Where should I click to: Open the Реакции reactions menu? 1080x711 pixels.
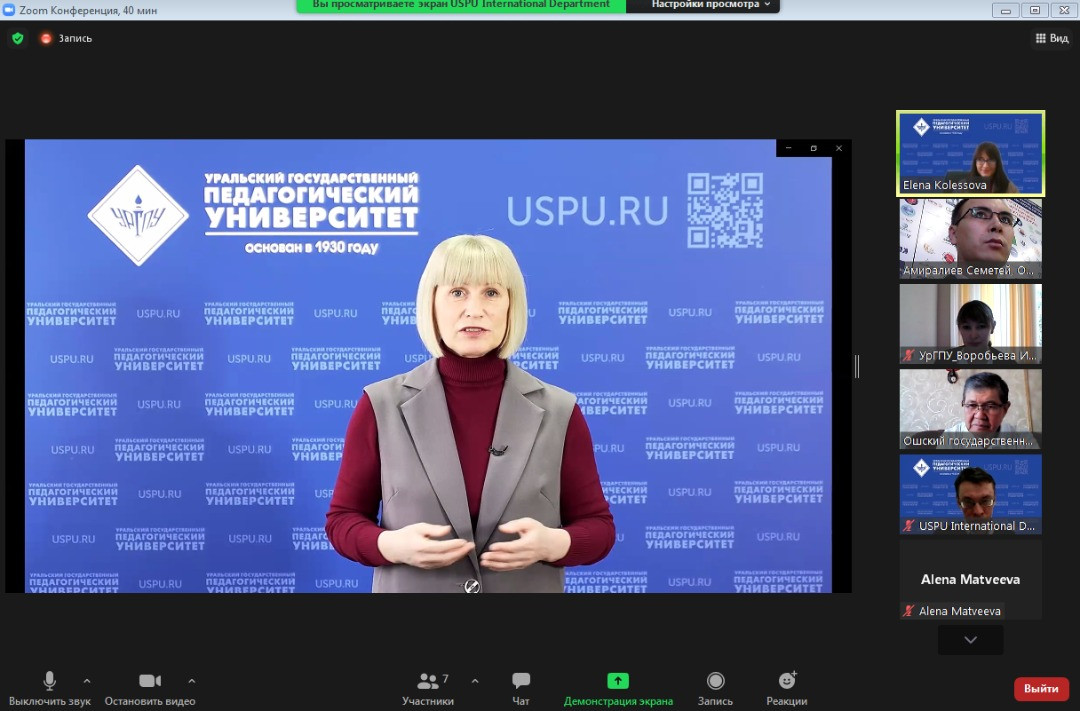click(x=787, y=688)
